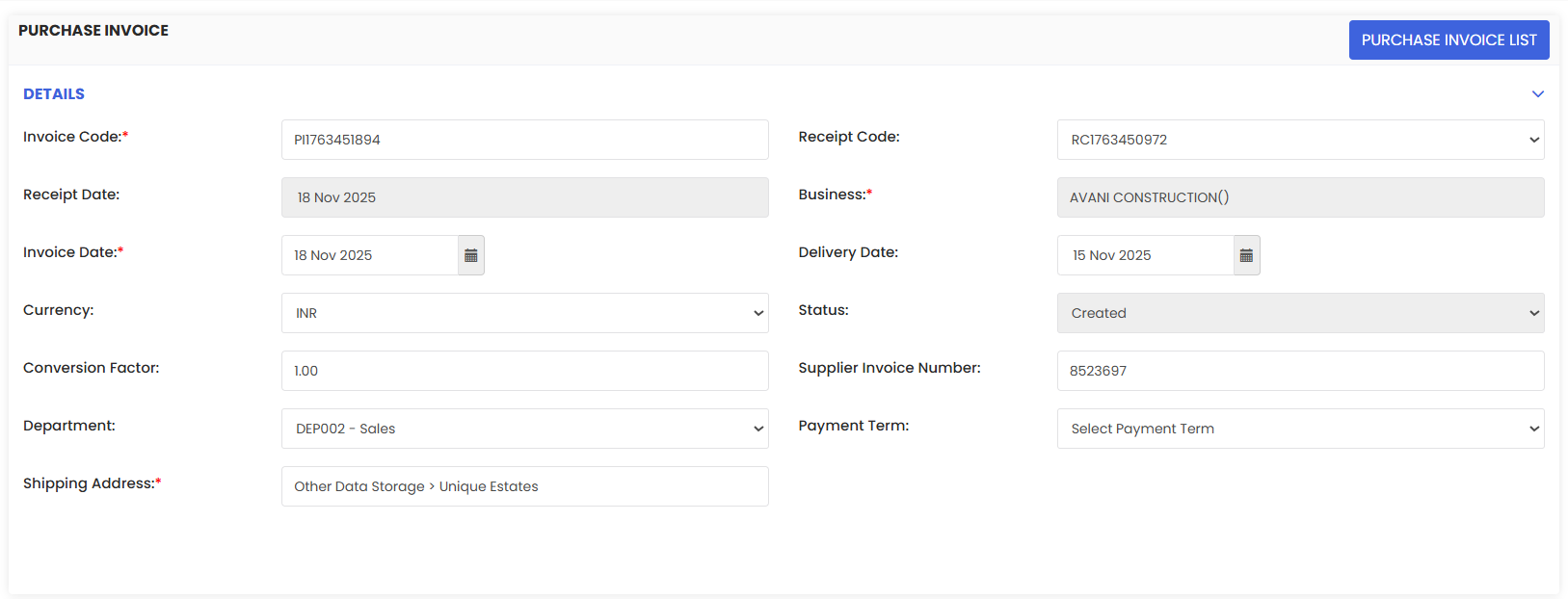This screenshot has height=599, width=1568.
Task: Click the Invoice Date text field
Action: tap(370, 255)
